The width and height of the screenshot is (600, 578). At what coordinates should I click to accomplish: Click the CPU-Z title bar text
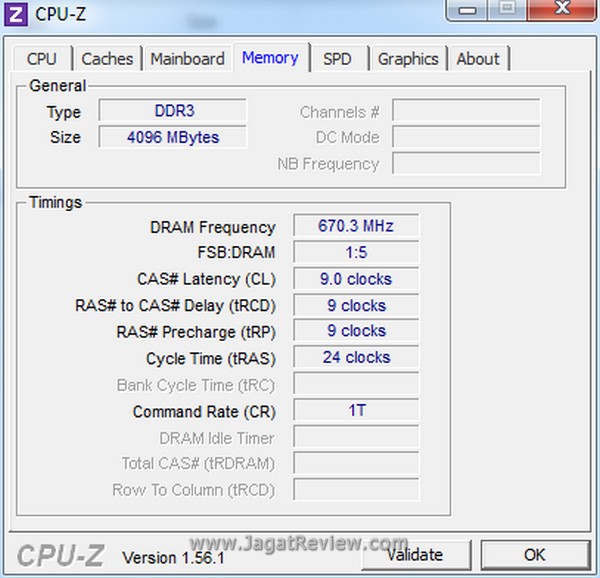60,15
